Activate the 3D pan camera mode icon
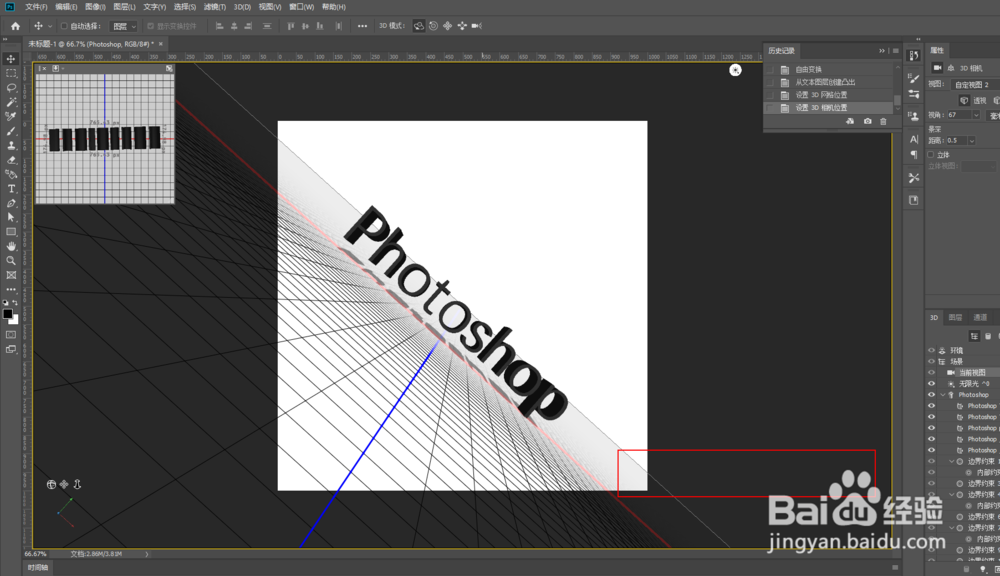1000x576 pixels. pyautogui.click(x=447, y=26)
